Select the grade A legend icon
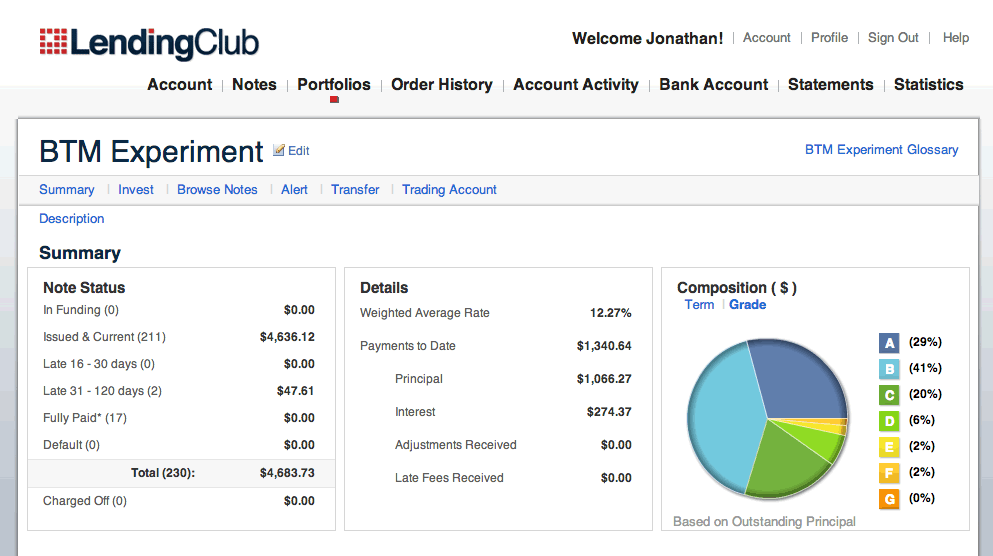The width and height of the screenshot is (993, 556). (889, 343)
